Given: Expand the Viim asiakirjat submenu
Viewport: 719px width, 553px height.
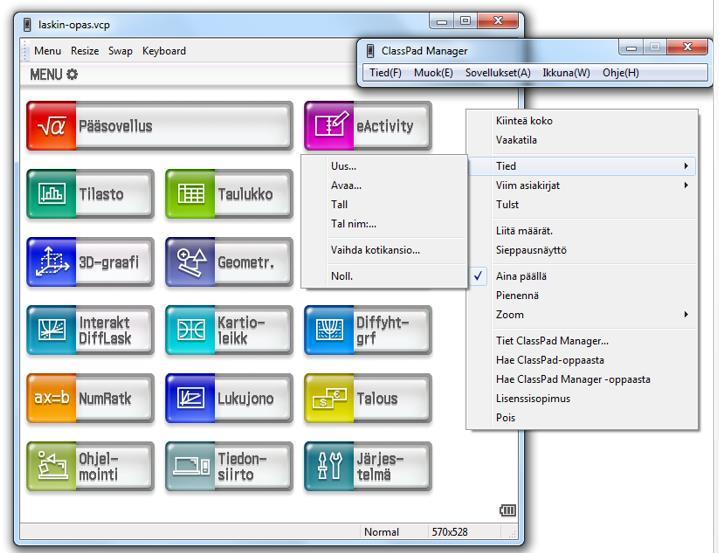Looking at the screenshot, I should tap(582, 185).
